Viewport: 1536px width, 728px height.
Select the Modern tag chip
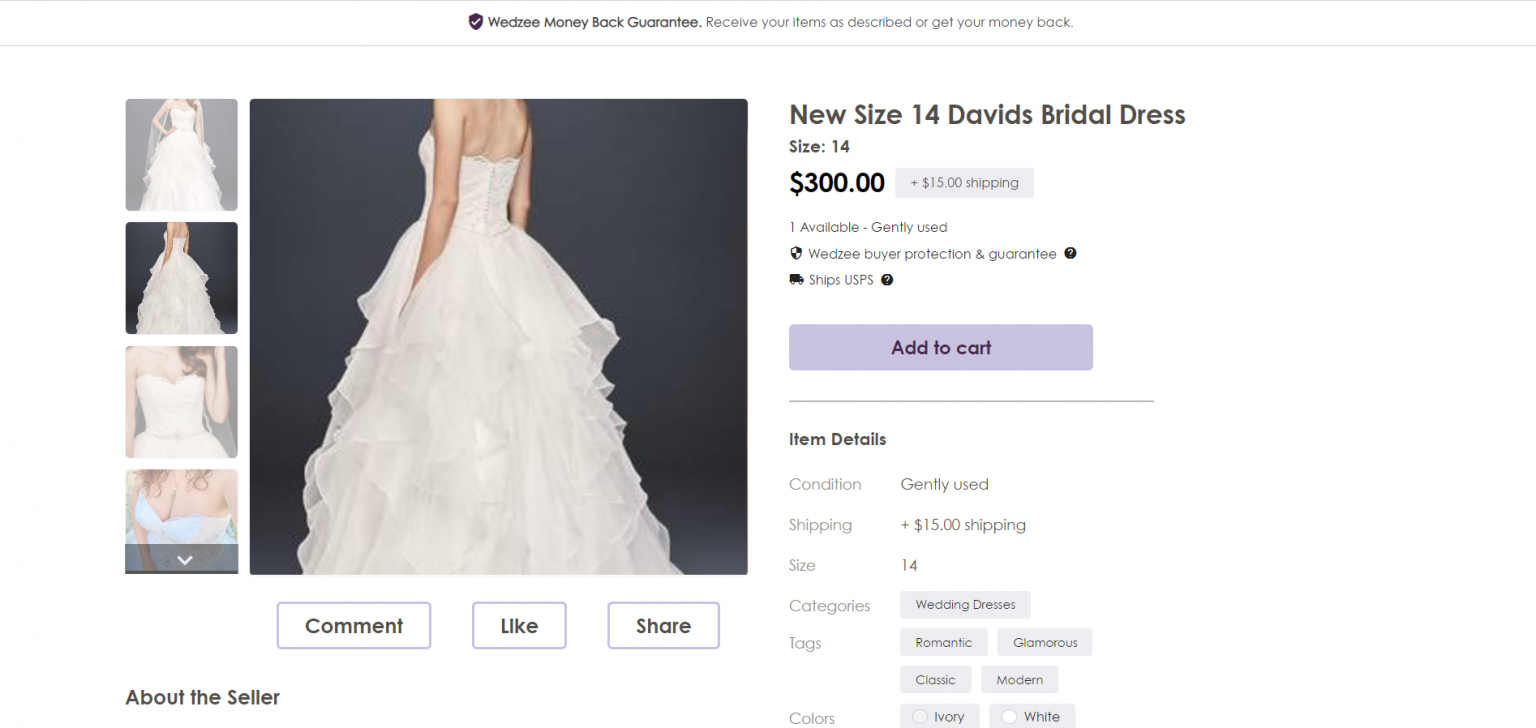tap(1019, 679)
